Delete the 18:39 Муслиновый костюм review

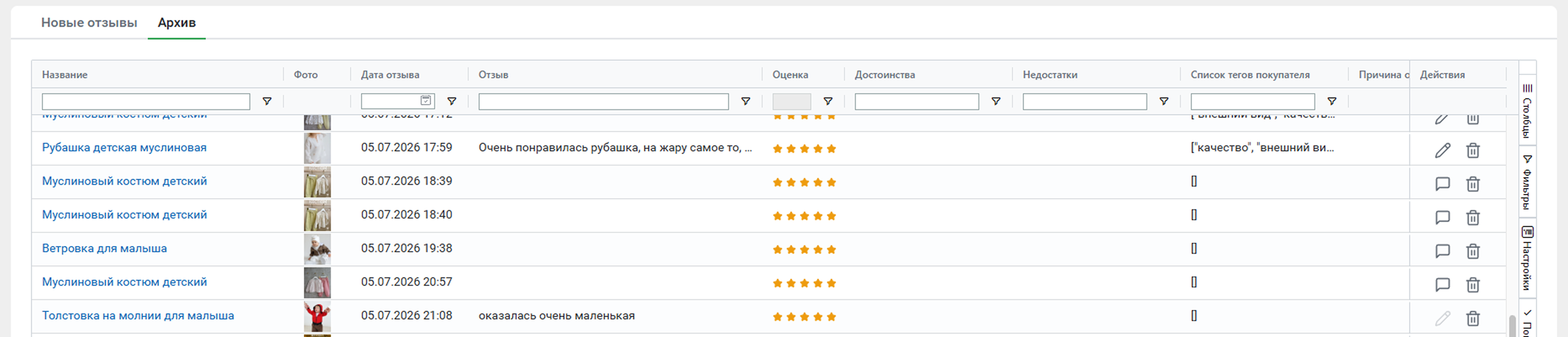point(1473,184)
